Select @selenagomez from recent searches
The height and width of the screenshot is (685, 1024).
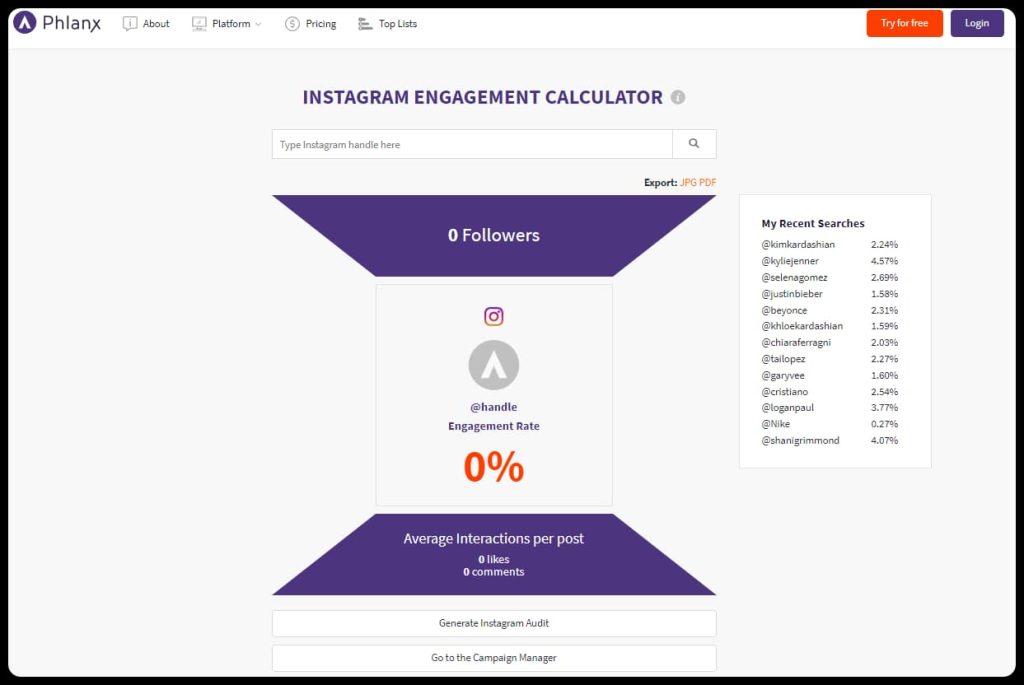(x=794, y=277)
